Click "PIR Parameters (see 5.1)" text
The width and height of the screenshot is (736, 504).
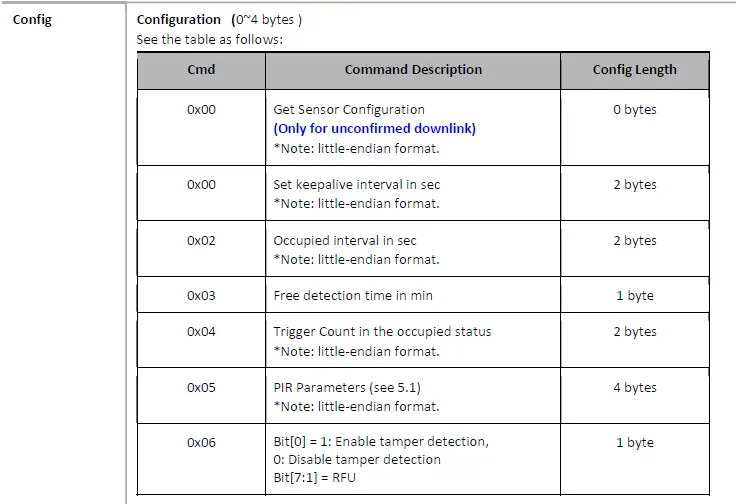pyautogui.click(x=343, y=388)
